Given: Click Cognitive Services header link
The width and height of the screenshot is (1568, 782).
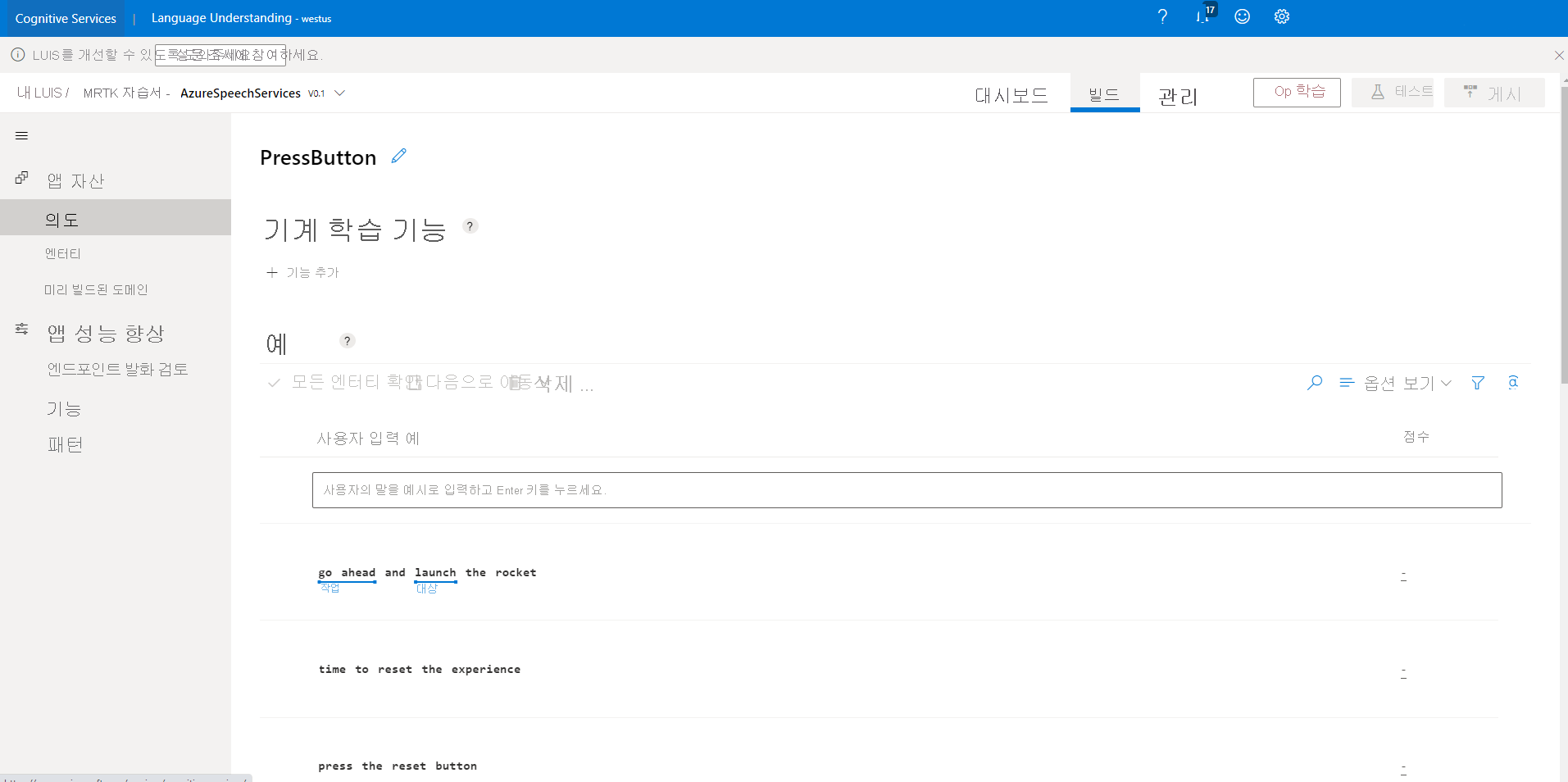Looking at the screenshot, I should [x=66, y=18].
